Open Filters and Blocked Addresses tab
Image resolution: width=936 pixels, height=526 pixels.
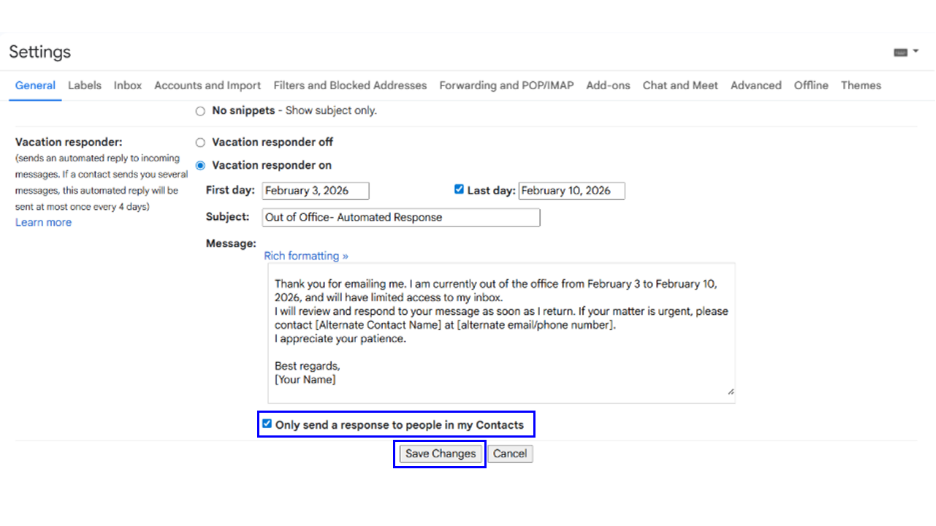[350, 86]
